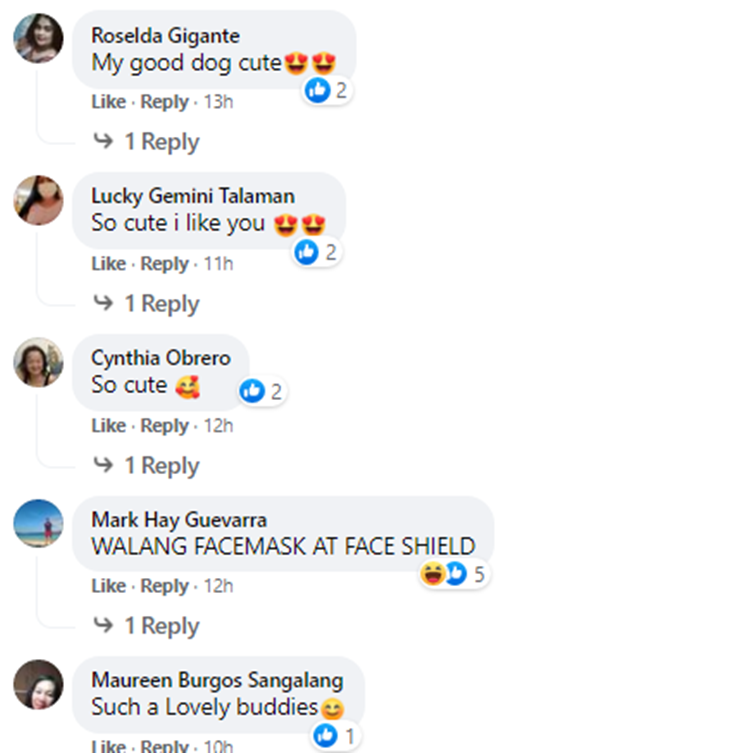750x753 pixels.
Task: View haha and like reactions on Mark Hay Guevarra's comment
Action: click(x=454, y=574)
